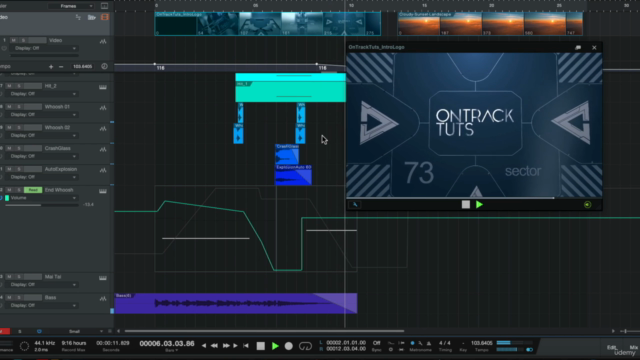
Task: Open Display dropdown on Bass track
Action: point(43,305)
